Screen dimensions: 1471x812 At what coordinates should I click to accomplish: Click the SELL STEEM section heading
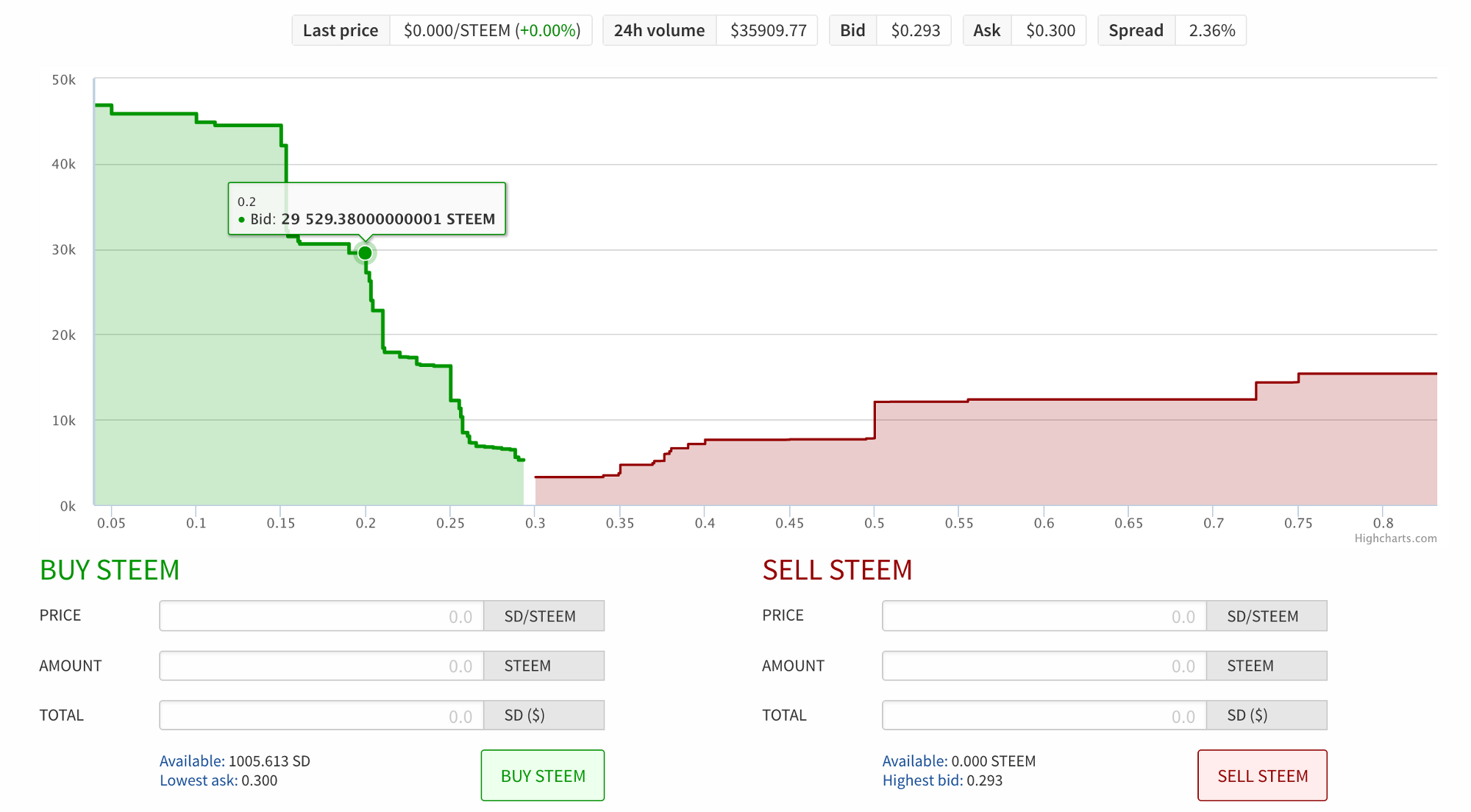click(837, 570)
